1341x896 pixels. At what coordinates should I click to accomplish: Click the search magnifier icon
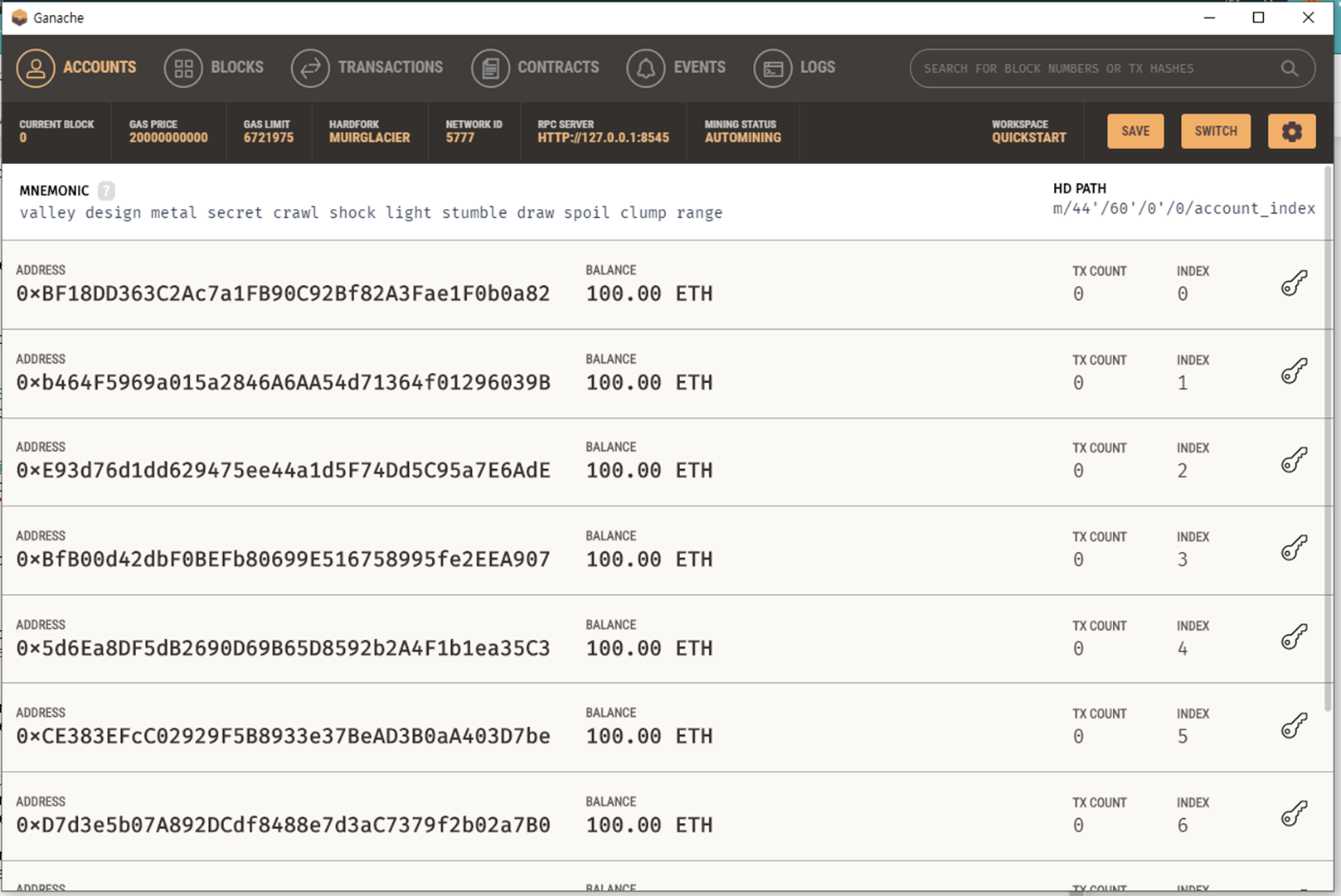pos(1289,69)
